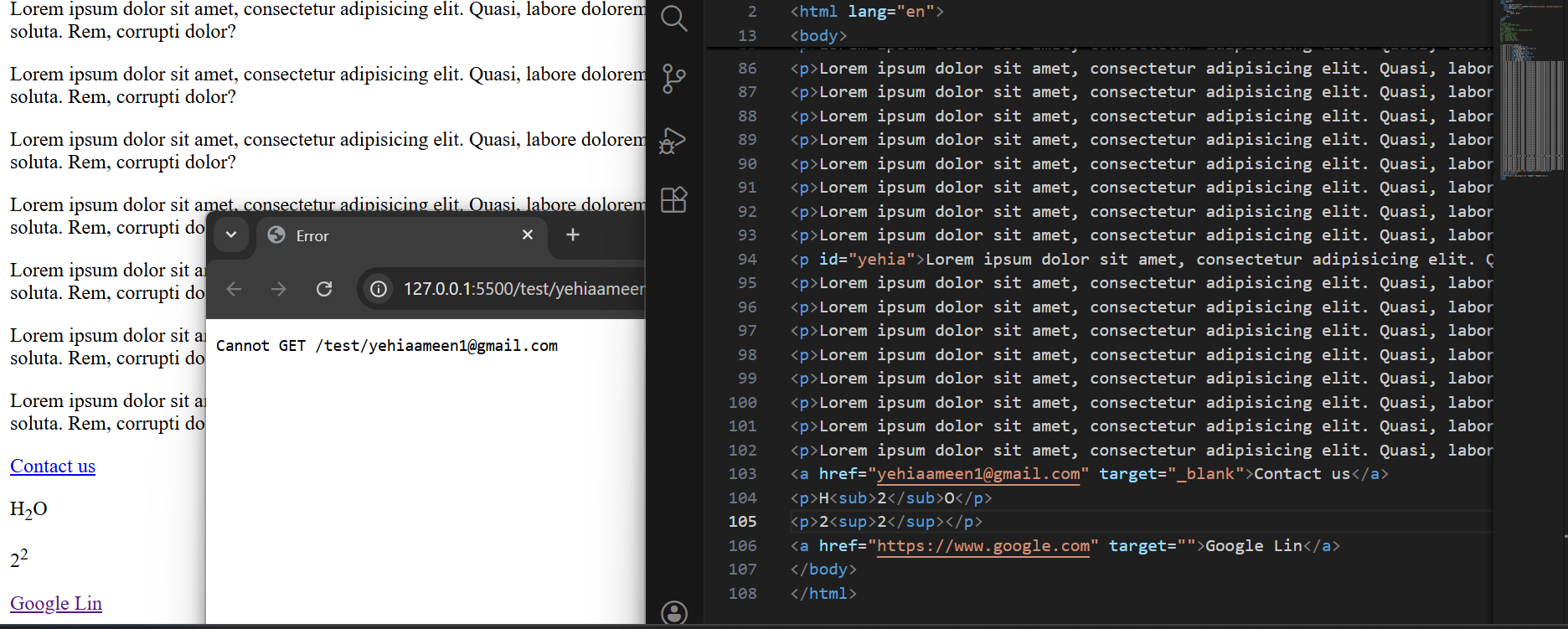Go back in the browser
The height and width of the screenshot is (629, 1568).
click(235, 289)
